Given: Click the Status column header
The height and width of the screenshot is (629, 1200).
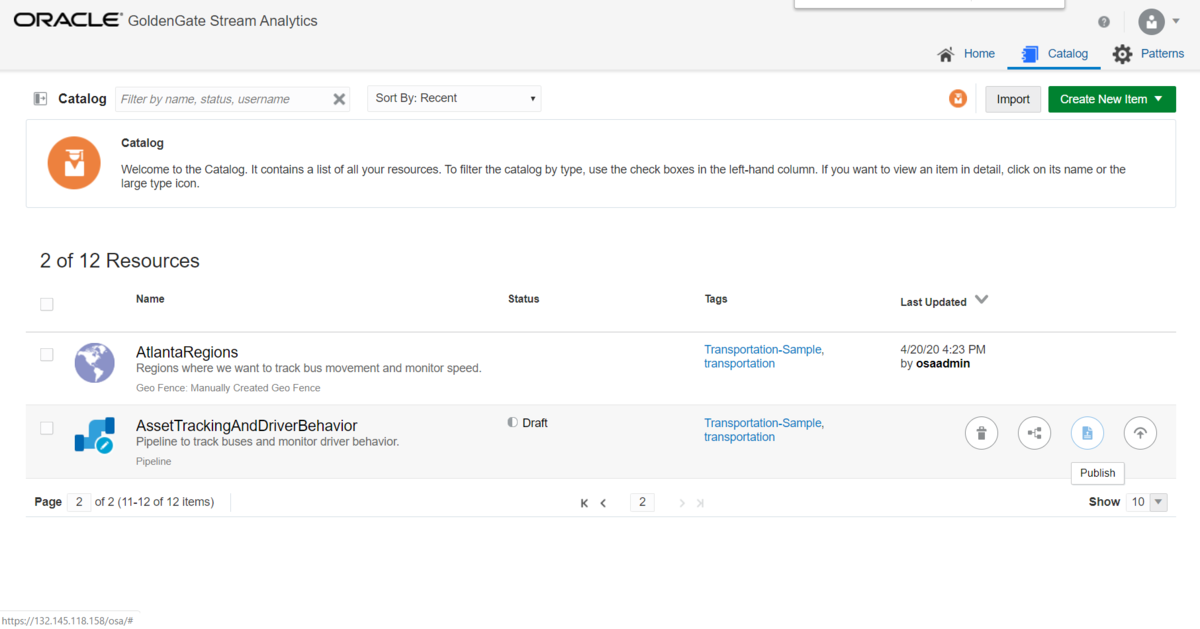Looking at the screenshot, I should 523,299.
